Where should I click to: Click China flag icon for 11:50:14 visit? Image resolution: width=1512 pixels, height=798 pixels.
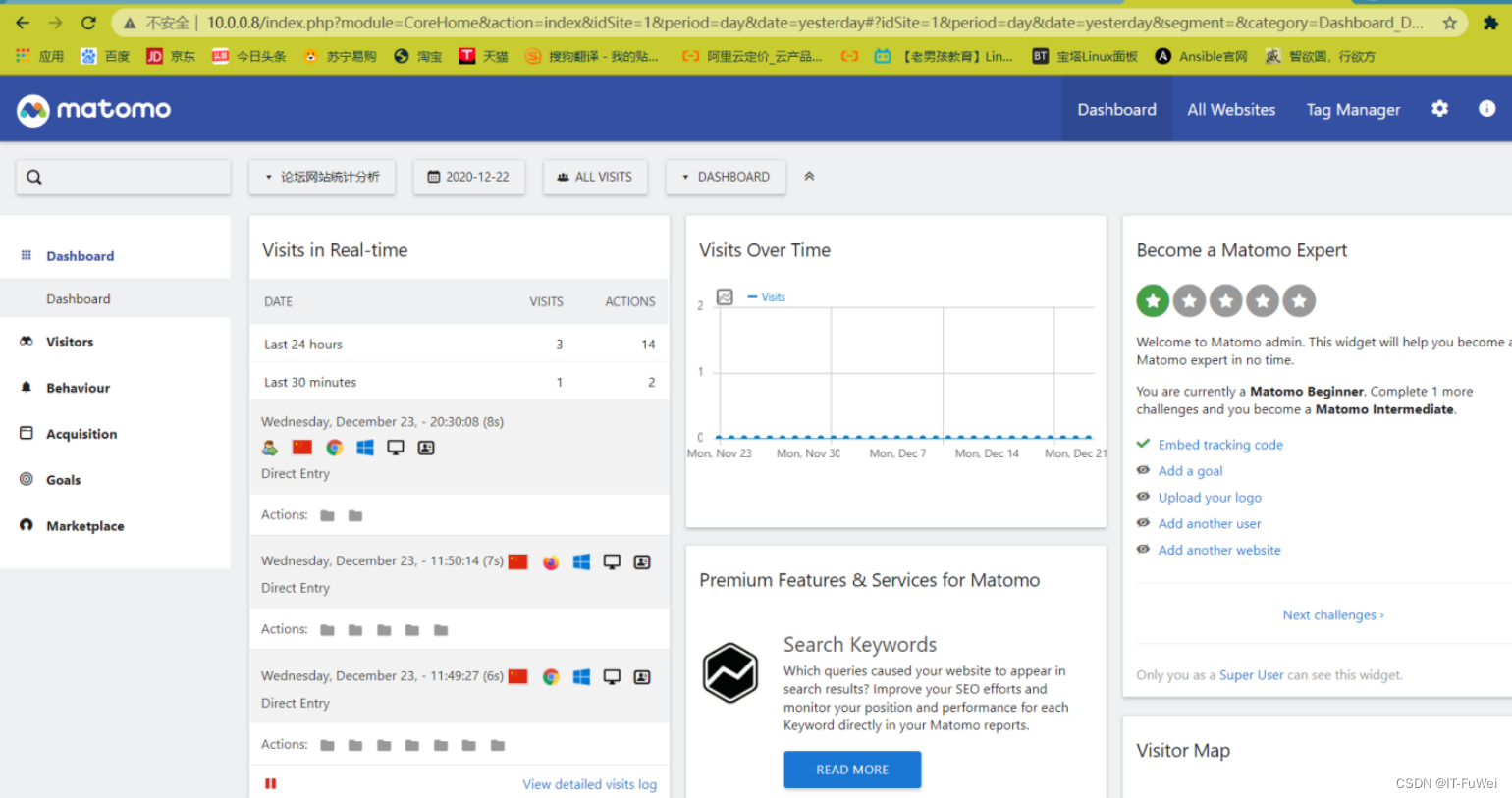pyautogui.click(x=518, y=561)
